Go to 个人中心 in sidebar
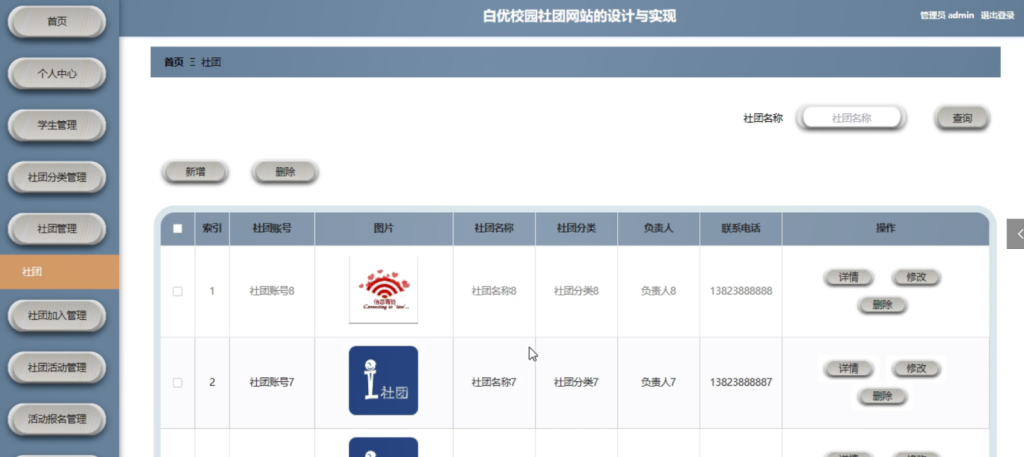 (57, 74)
